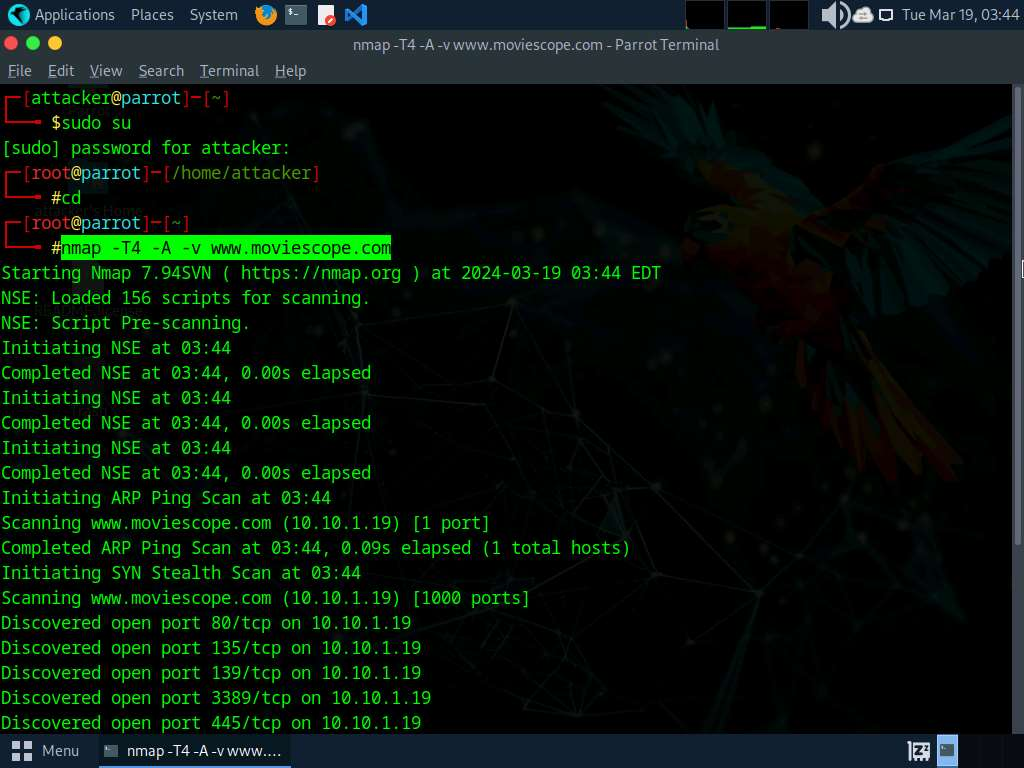Click the bottom-panel Menu button
Image resolution: width=1024 pixels, height=768 pixels.
click(46, 750)
